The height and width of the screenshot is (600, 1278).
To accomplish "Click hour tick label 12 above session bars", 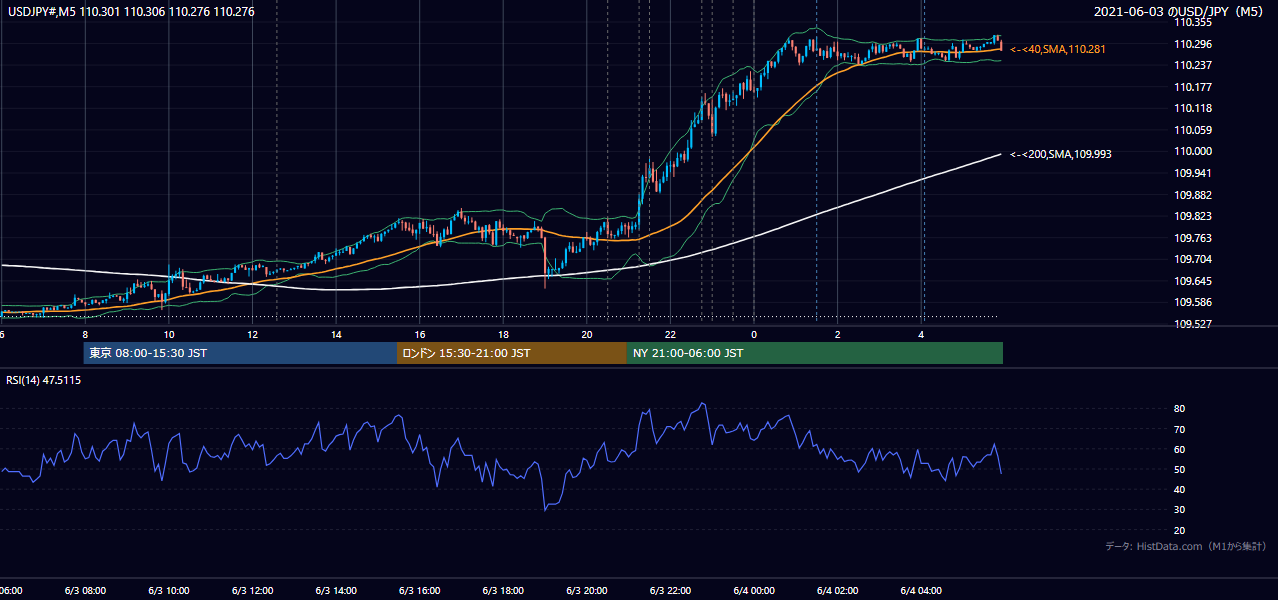I will 252,334.
